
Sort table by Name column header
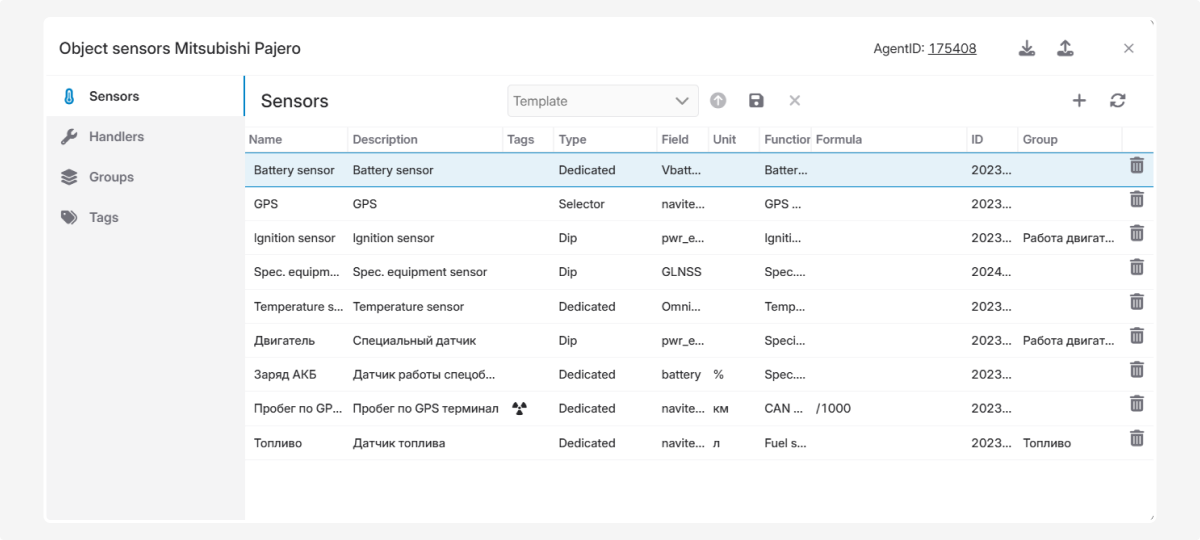(266, 139)
